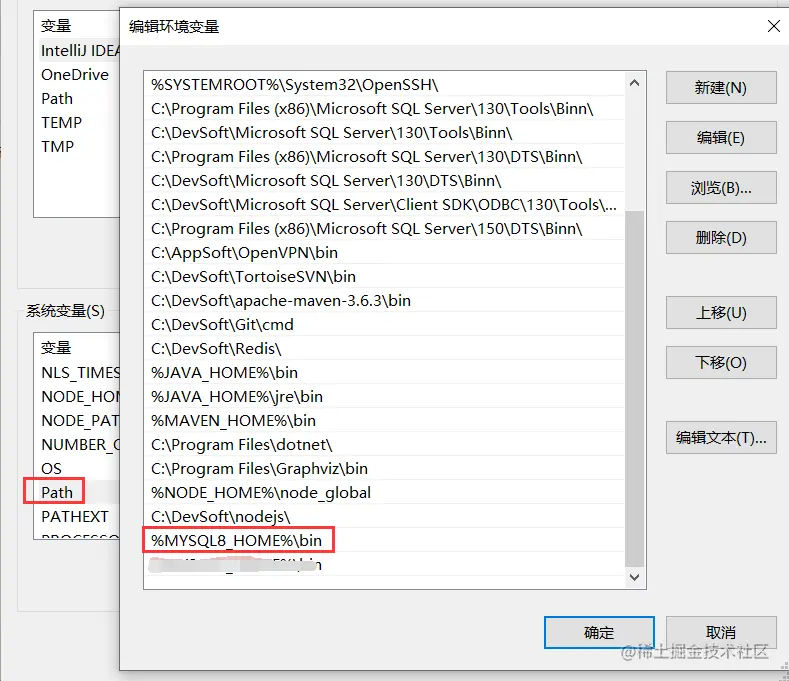Confirm with the 确定 button
789x681 pixels.
(x=599, y=632)
